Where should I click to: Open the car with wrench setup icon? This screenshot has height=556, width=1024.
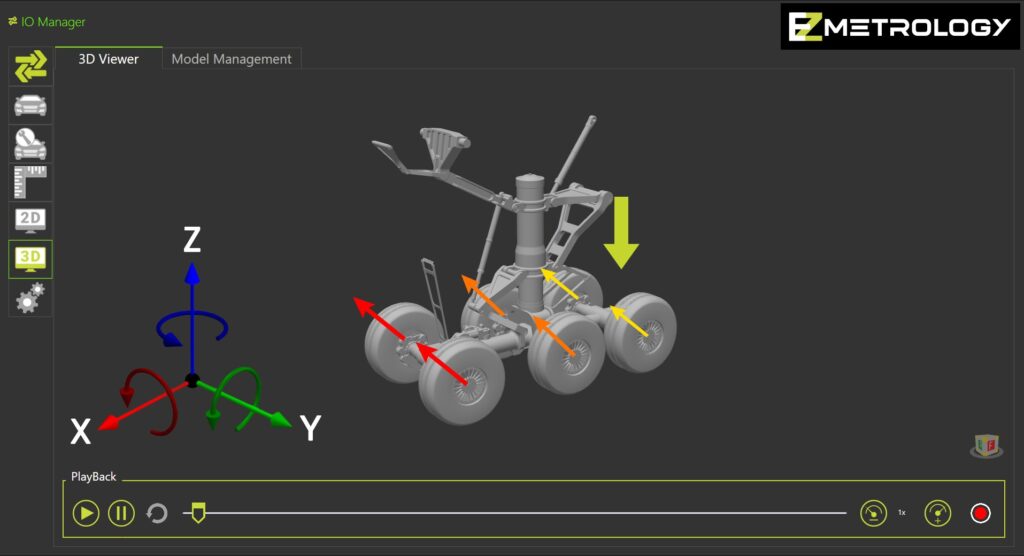(x=30, y=144)
